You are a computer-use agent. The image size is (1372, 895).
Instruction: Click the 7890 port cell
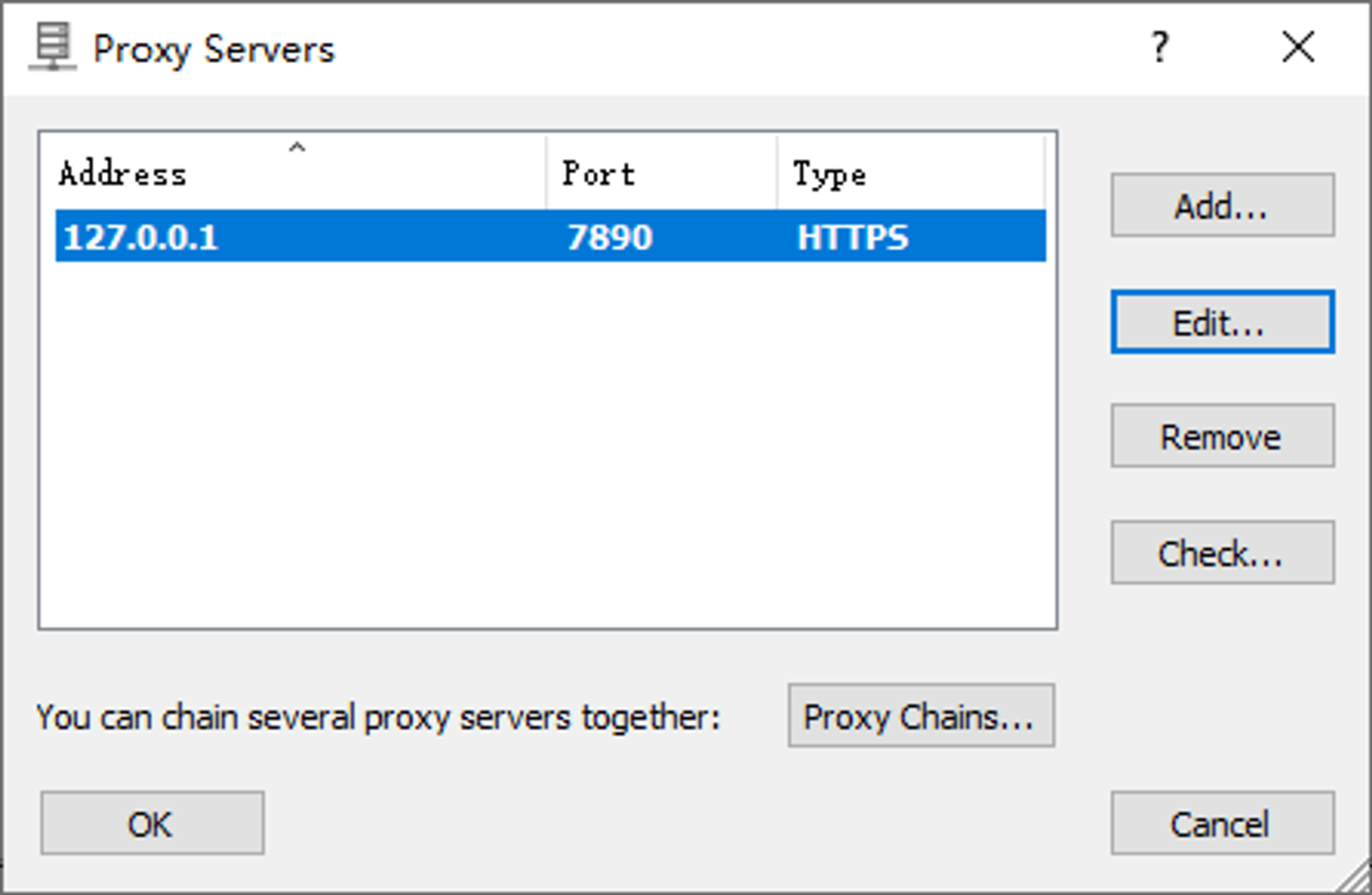tap(610, 237)
